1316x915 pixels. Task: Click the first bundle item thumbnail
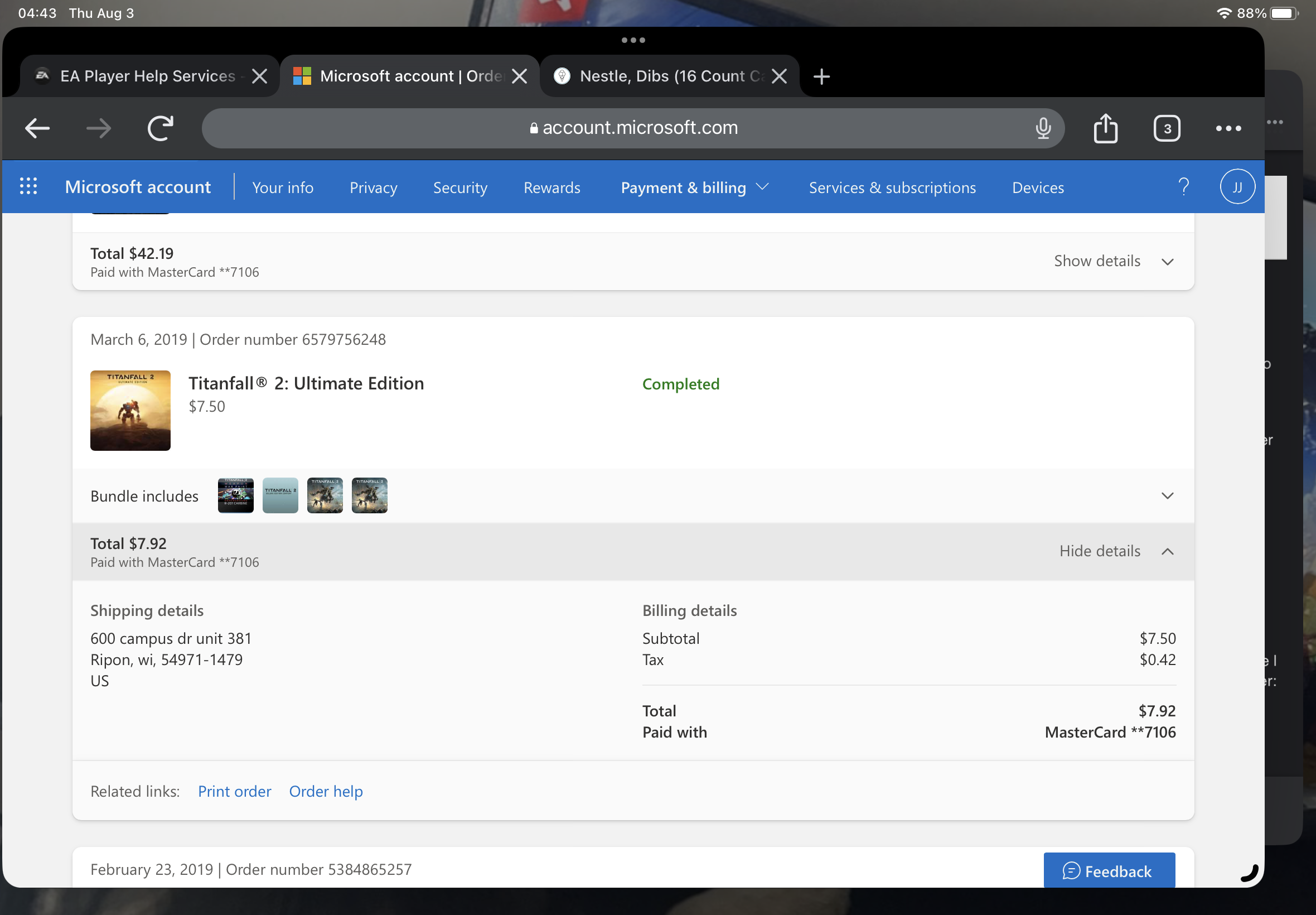[235, 495]
